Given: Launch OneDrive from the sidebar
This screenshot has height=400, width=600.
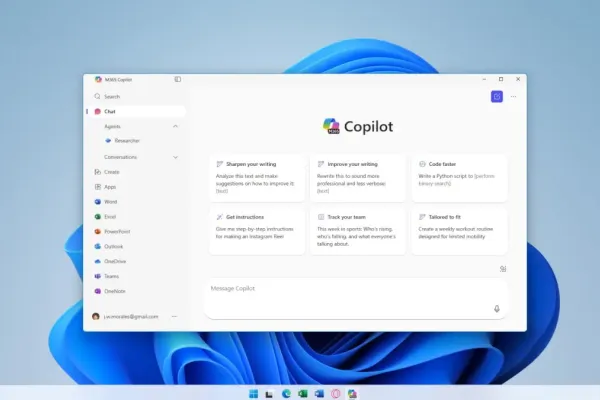Looking at the screenshot, I should tap(138, 261).
